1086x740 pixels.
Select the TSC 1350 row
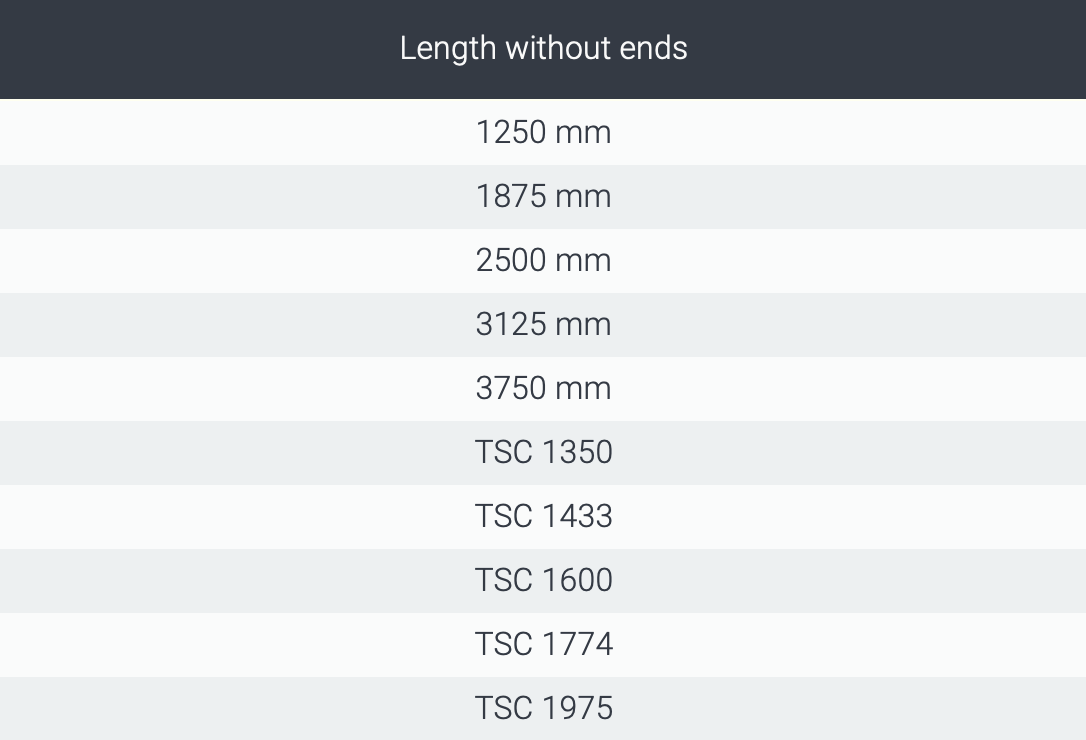click(x=543, y=452)
